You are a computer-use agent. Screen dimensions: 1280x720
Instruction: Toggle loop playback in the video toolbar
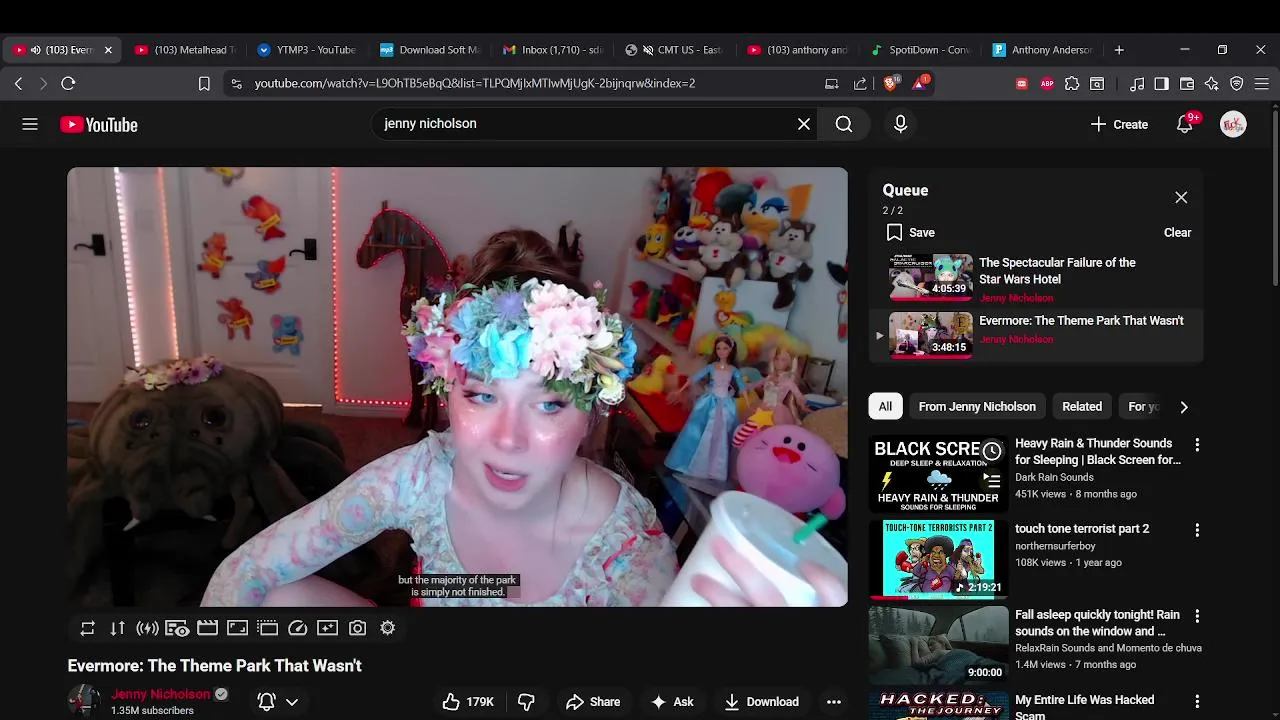(x=88, y=628)
